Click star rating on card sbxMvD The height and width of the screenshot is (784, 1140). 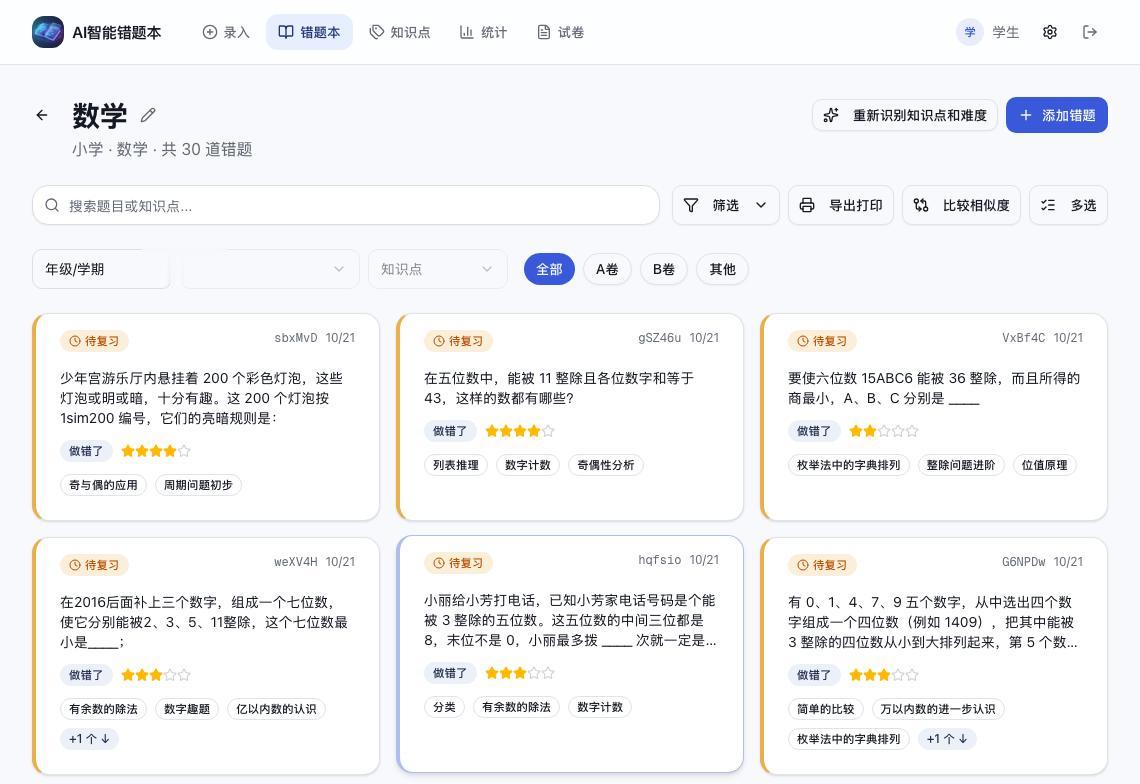pos(156,451)
